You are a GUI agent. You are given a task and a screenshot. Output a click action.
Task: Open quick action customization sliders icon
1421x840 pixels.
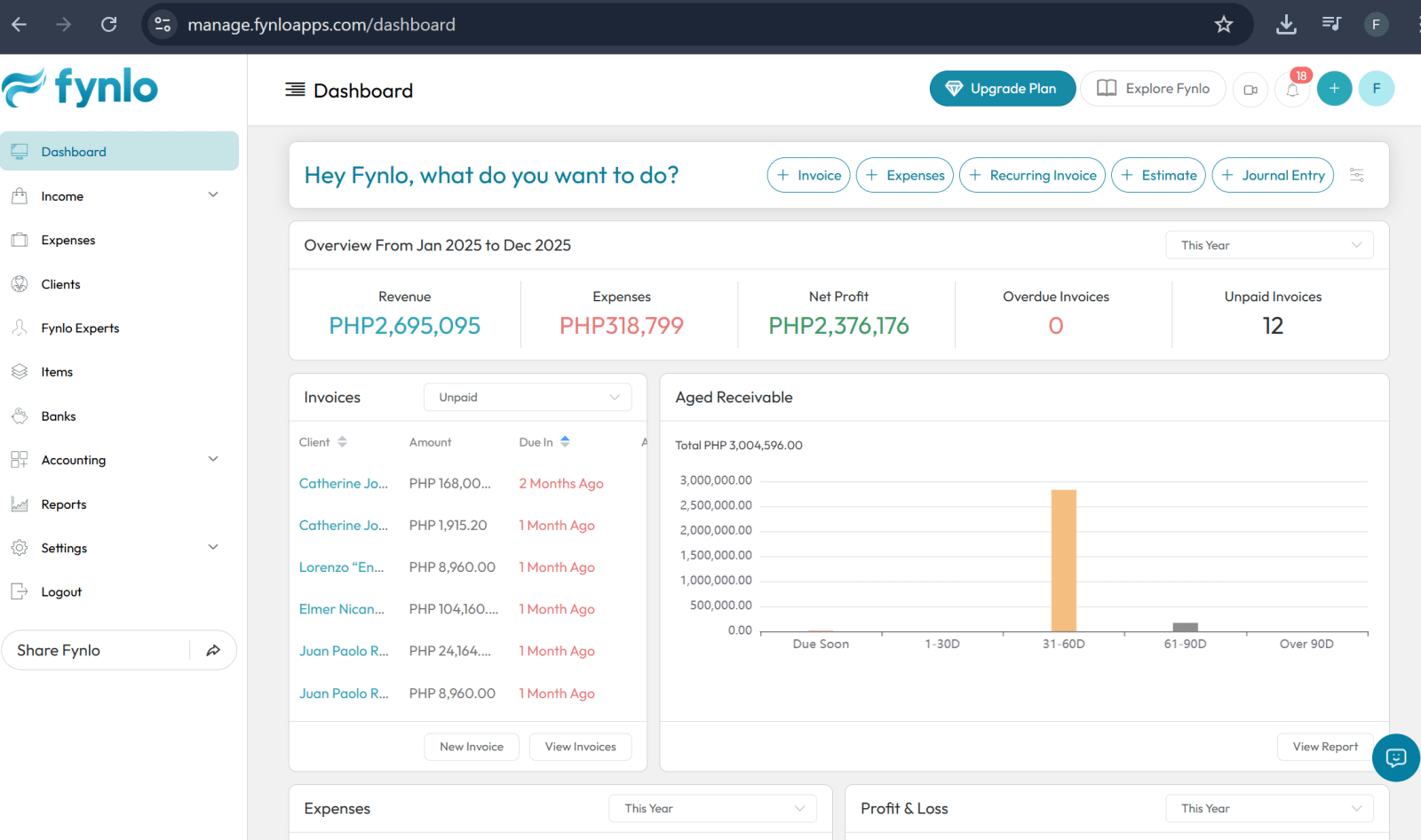[1357, 175]
